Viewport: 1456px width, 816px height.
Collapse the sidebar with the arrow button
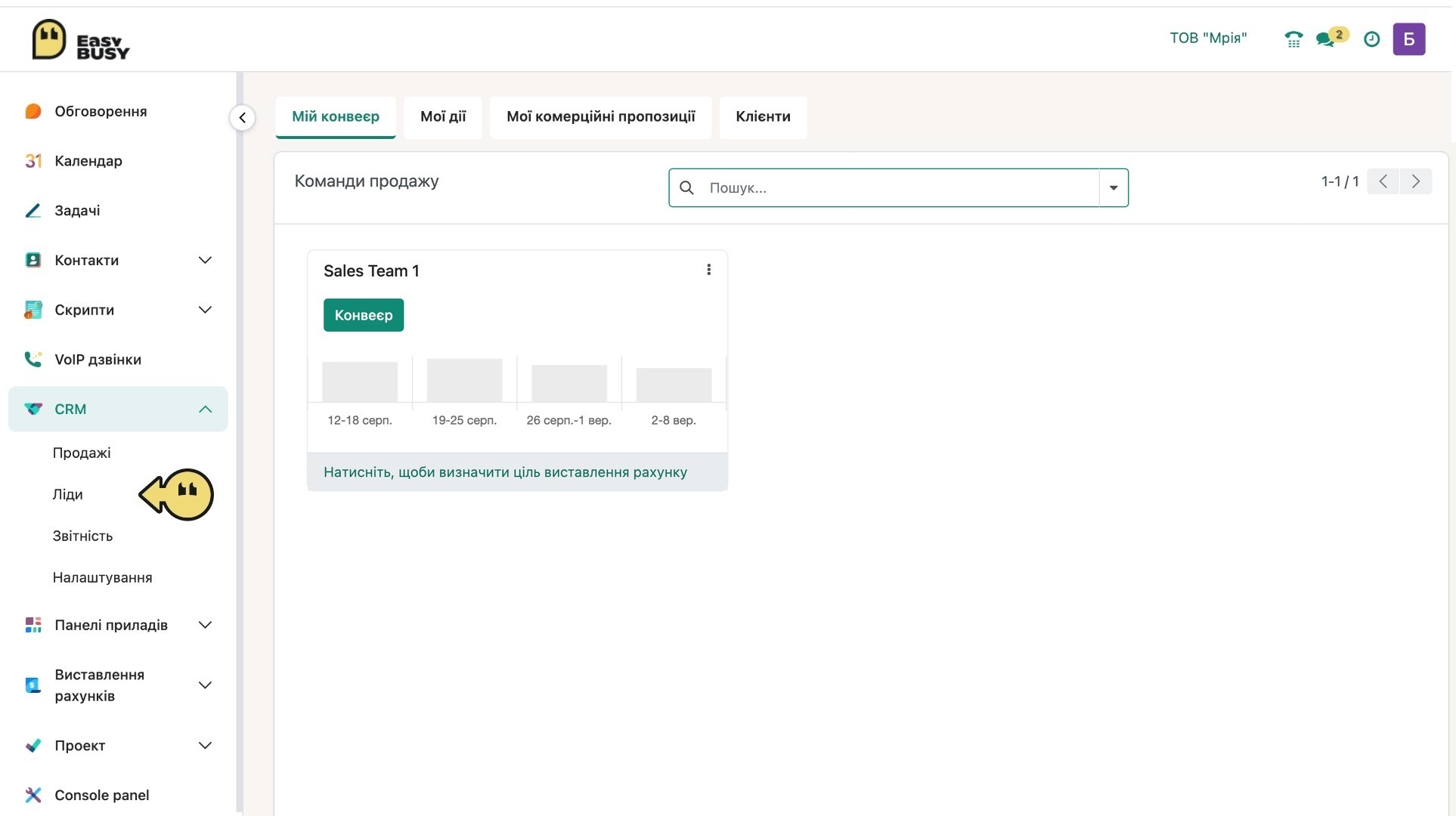[242, 117]
